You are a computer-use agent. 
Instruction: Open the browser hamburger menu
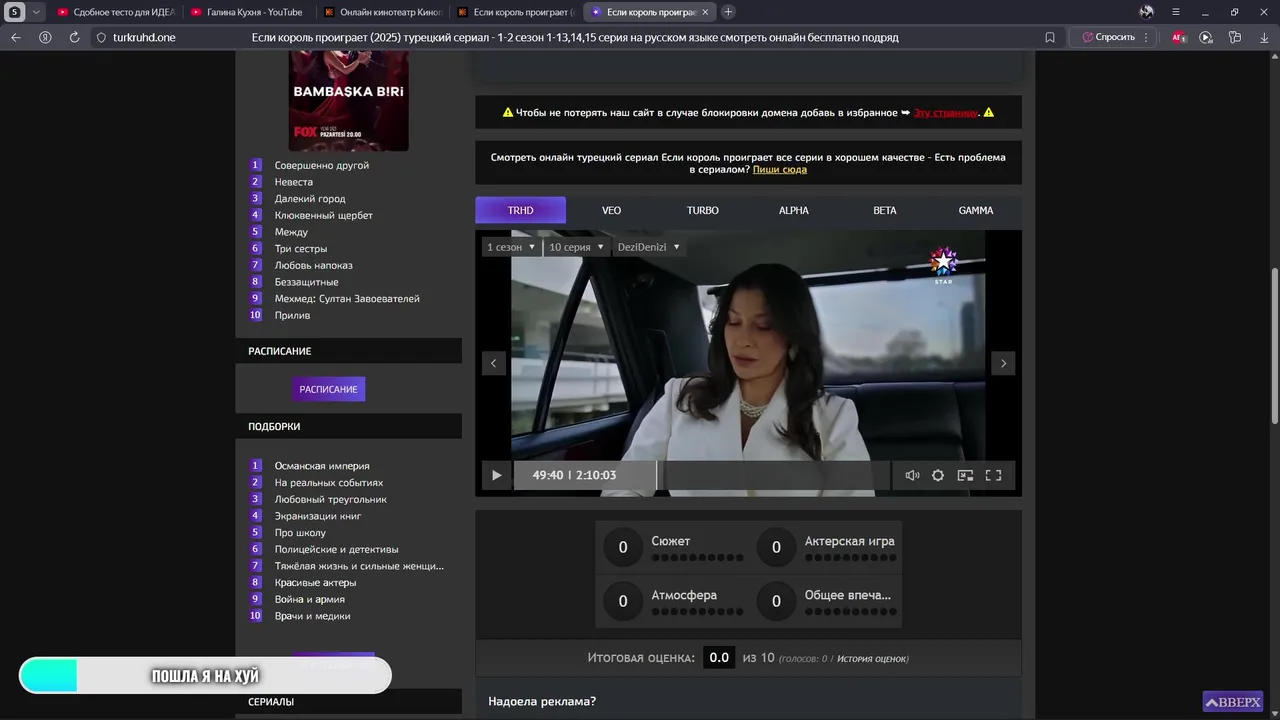1176,12
